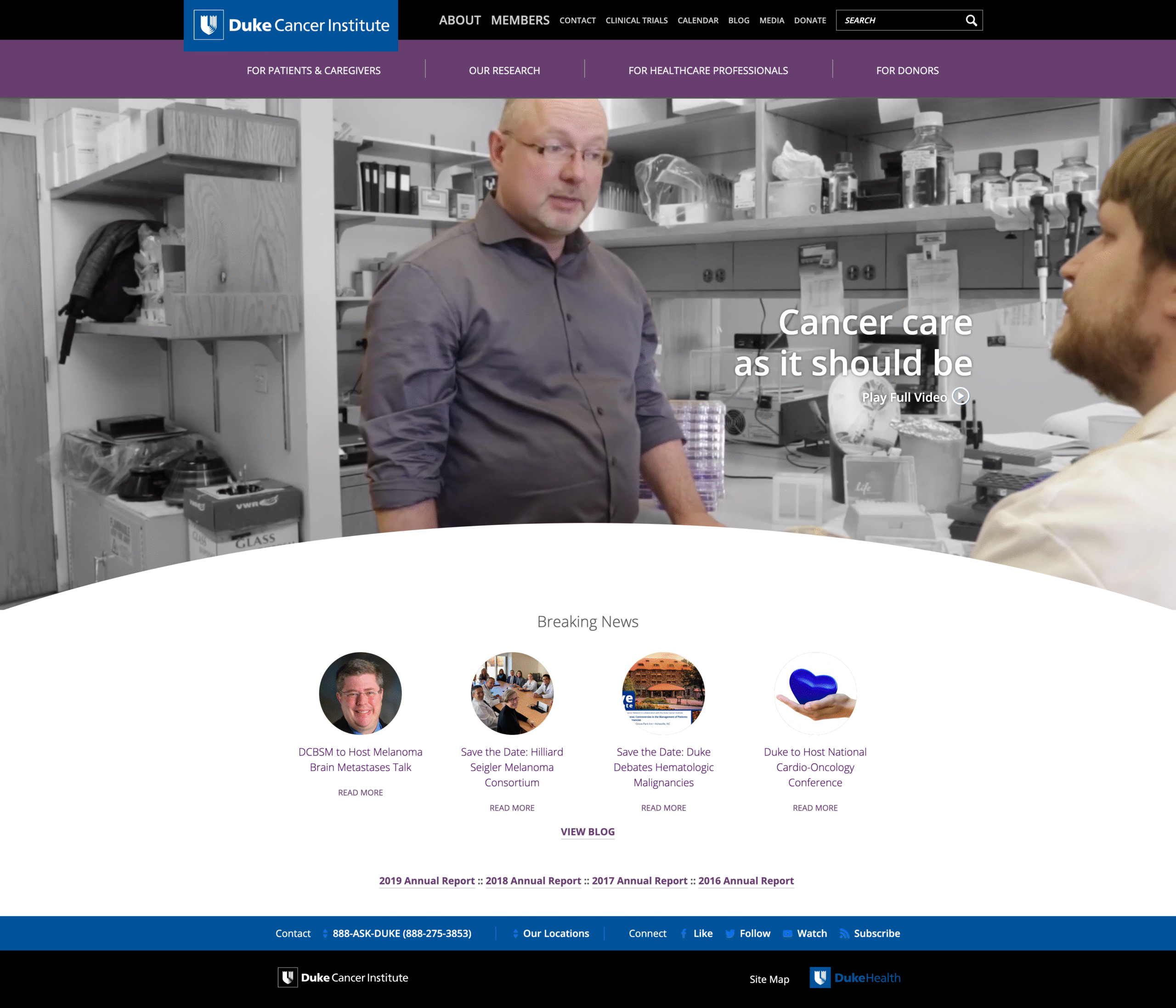
Task: Select the Our Research tab
Action: click(x=504, y=70)
